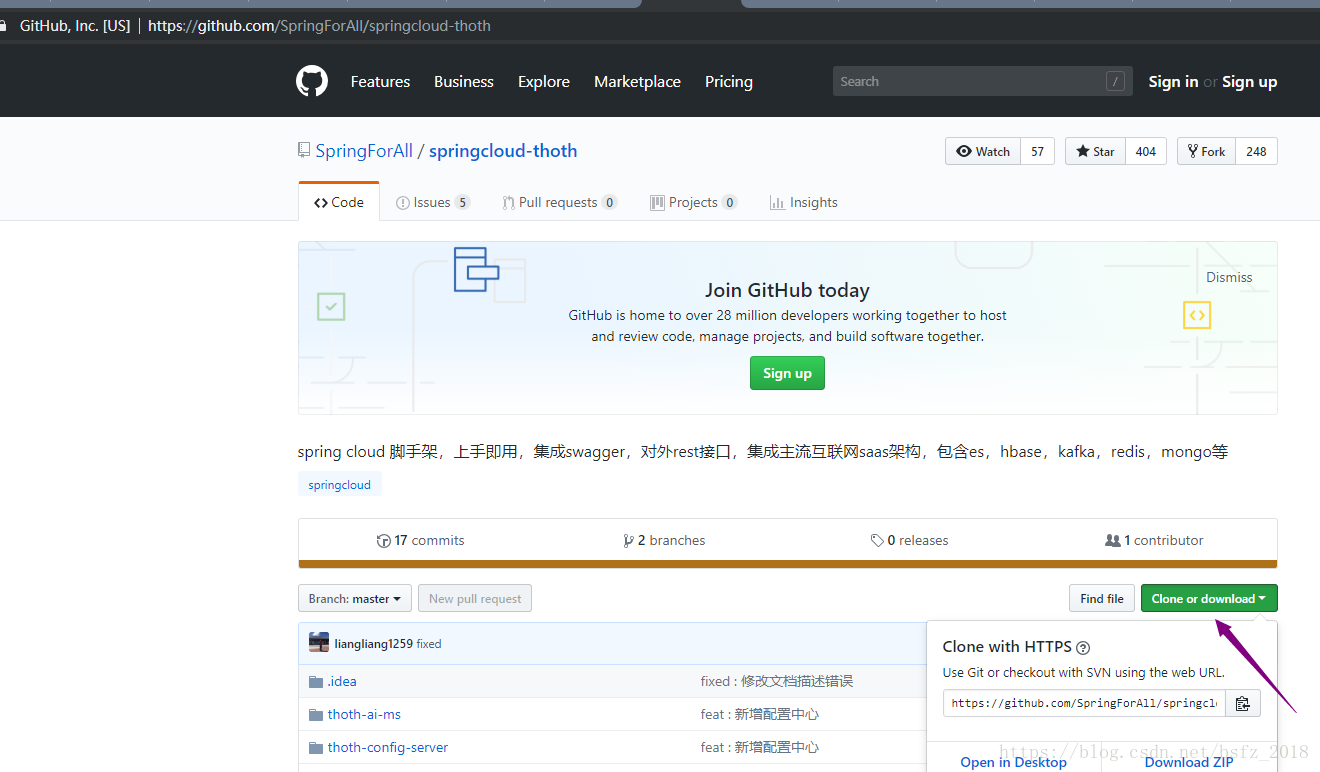The height and width of the screenshot is (772, 1320).
Task: Click the help icon beside Clone with HTTPS
Action: click(x=1083, y=647)
